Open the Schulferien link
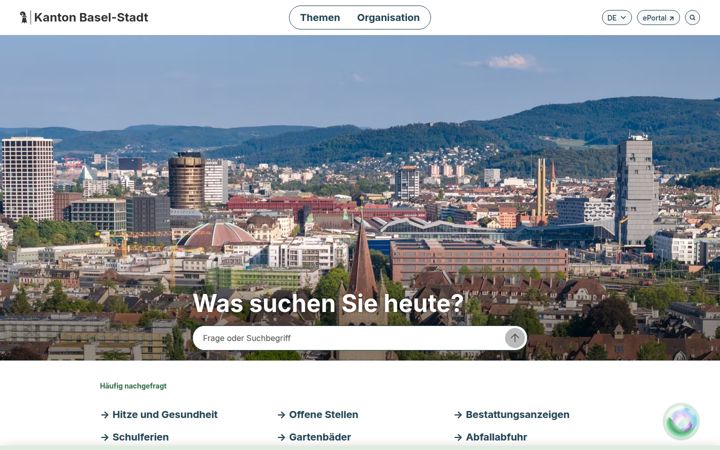 click(141, 437)
